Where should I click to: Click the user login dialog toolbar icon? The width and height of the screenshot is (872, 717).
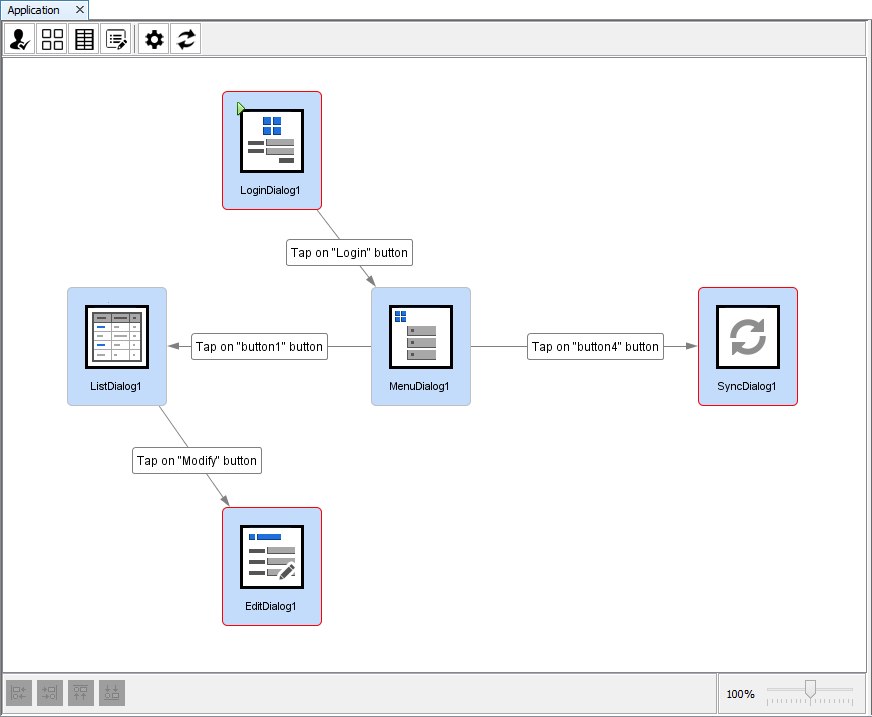[20, 39]
